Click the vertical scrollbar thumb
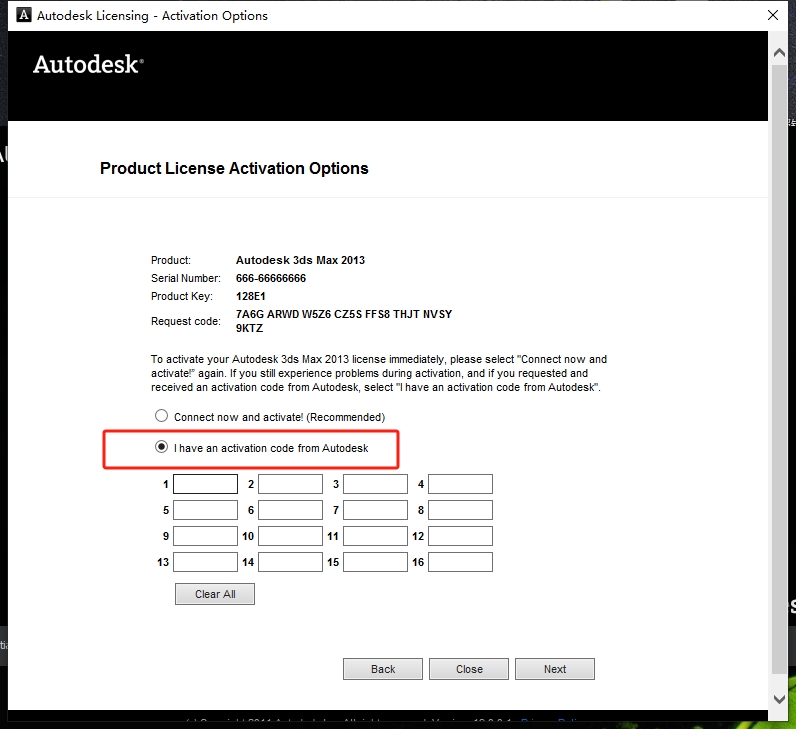796x729 pixels. (x=779, y=370)
